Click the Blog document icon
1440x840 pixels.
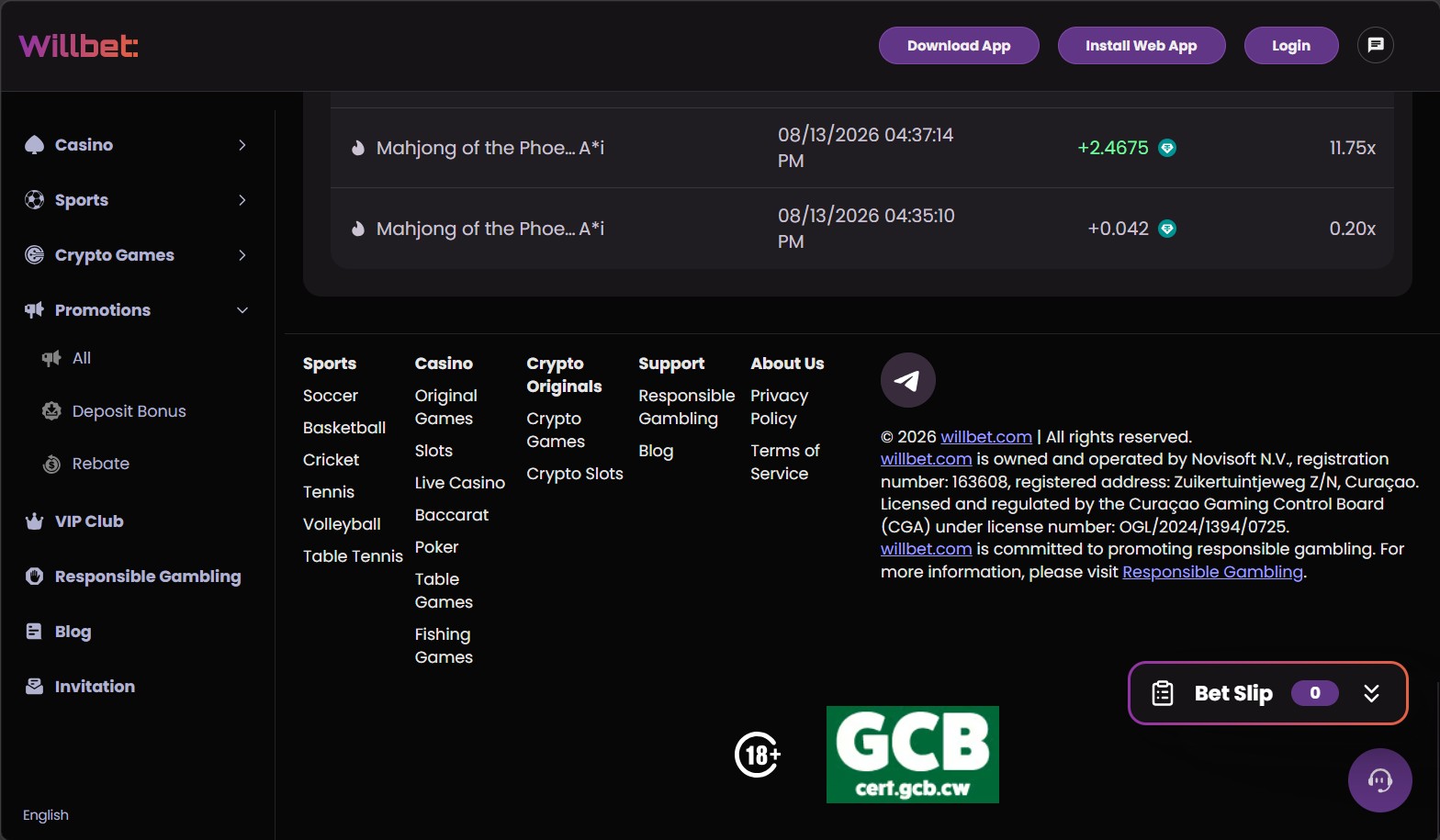tap(35, 632)
